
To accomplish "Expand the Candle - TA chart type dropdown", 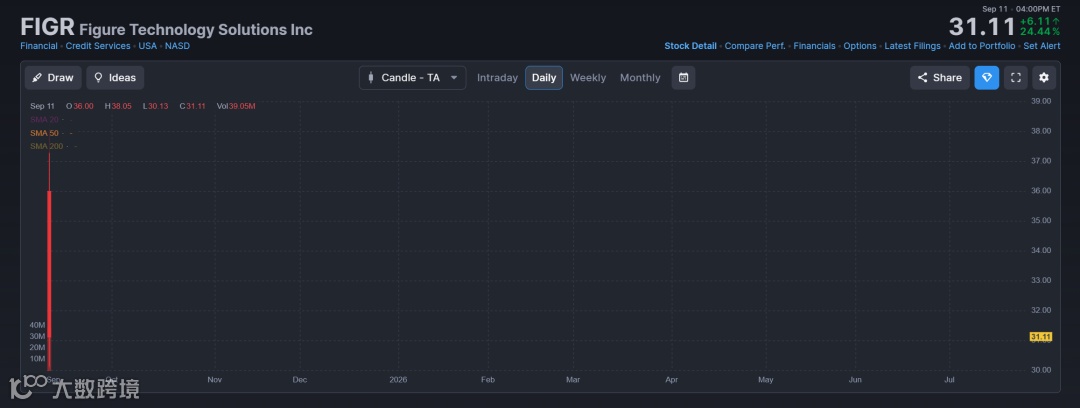I will click(412, 78).
